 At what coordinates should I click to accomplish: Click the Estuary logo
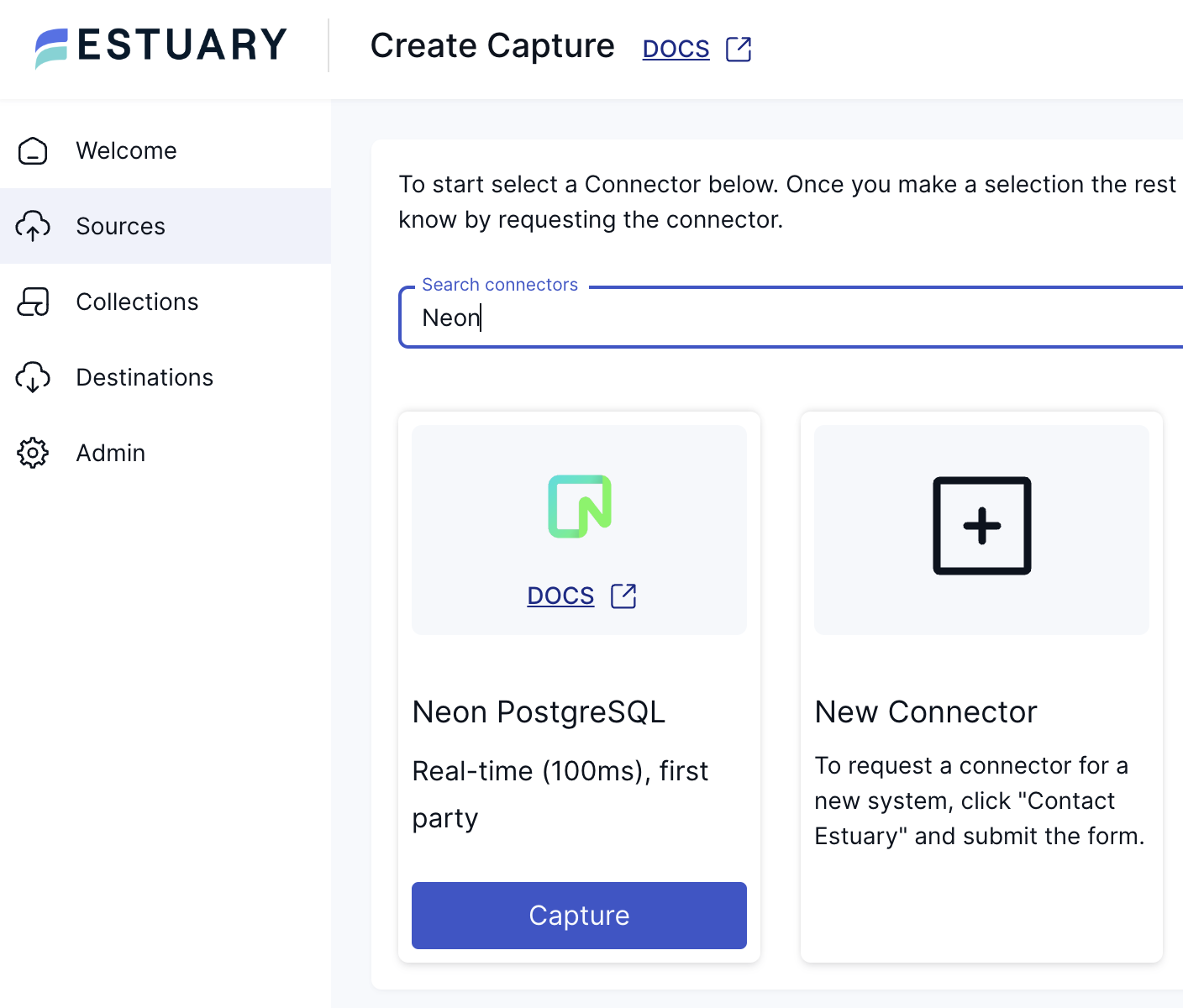[x=160, y=46]
